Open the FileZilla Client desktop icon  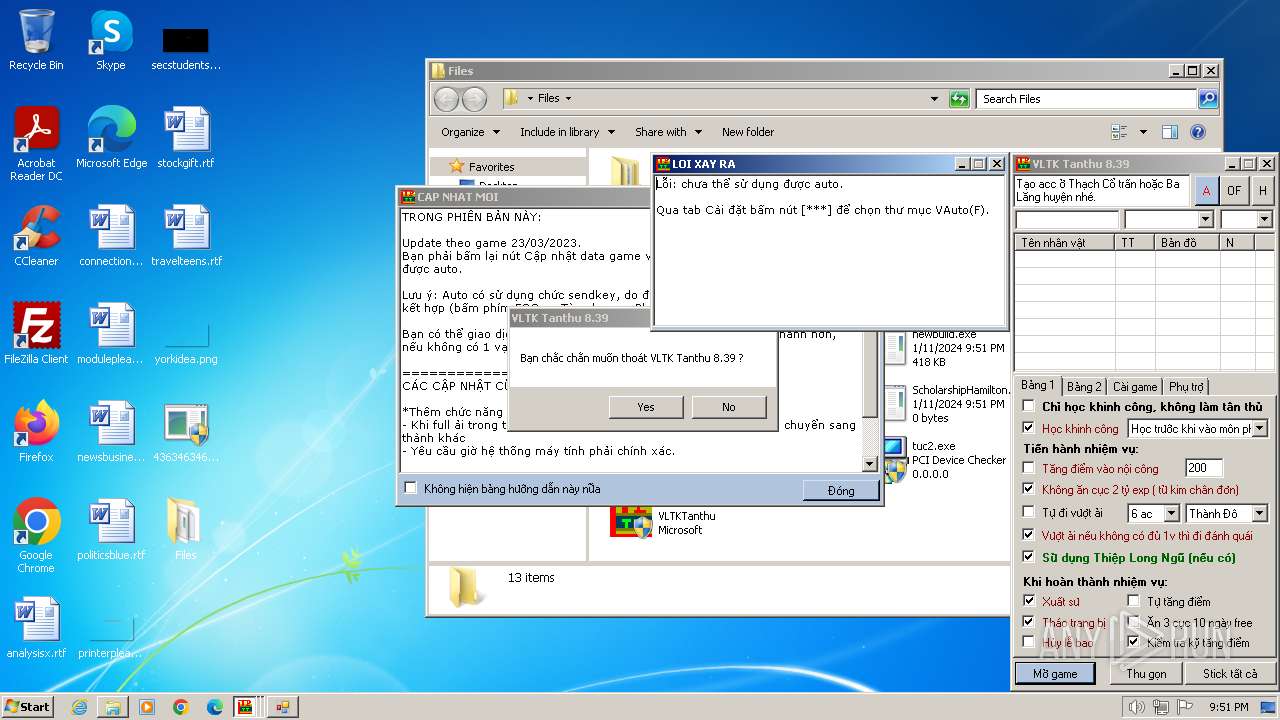tap(36, 334)
